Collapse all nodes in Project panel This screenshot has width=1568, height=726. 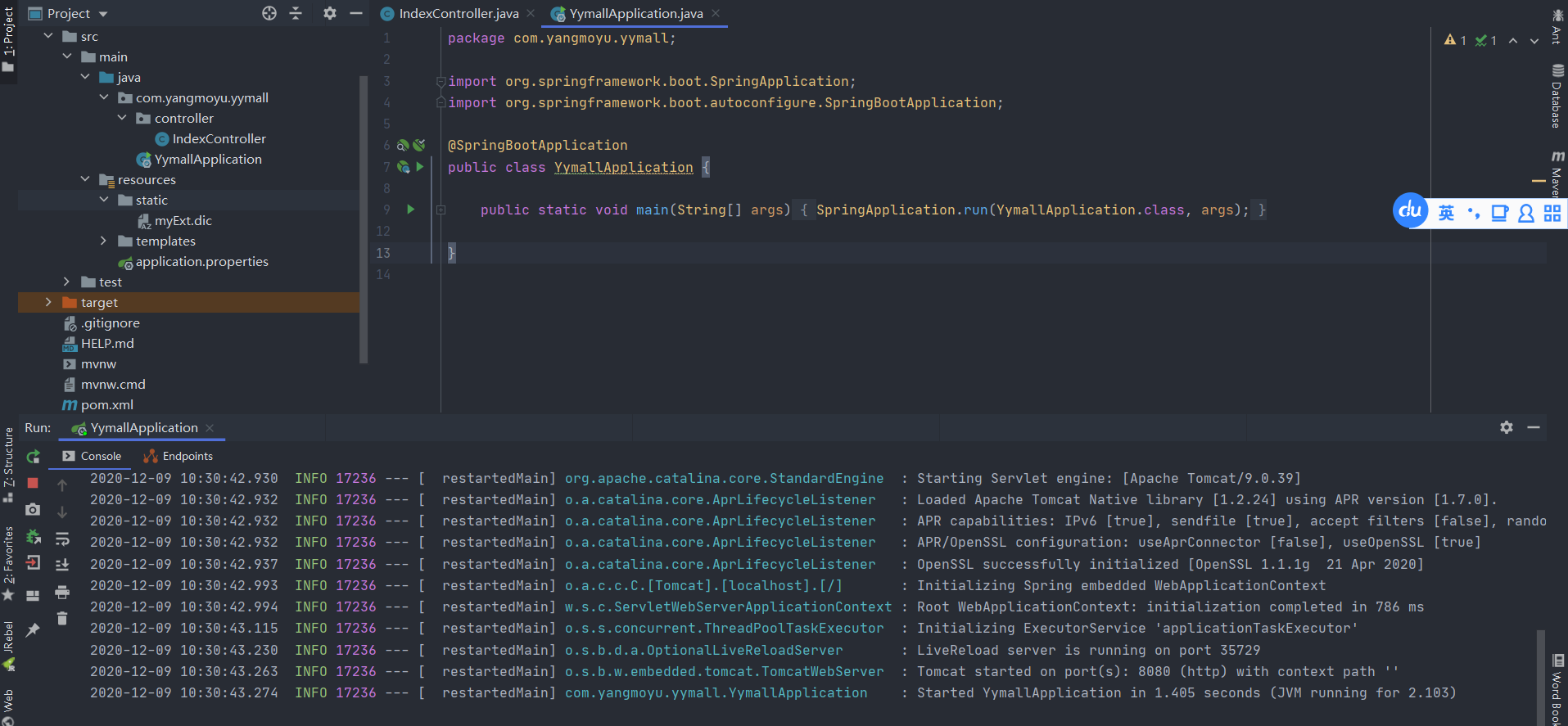(296, 13)
